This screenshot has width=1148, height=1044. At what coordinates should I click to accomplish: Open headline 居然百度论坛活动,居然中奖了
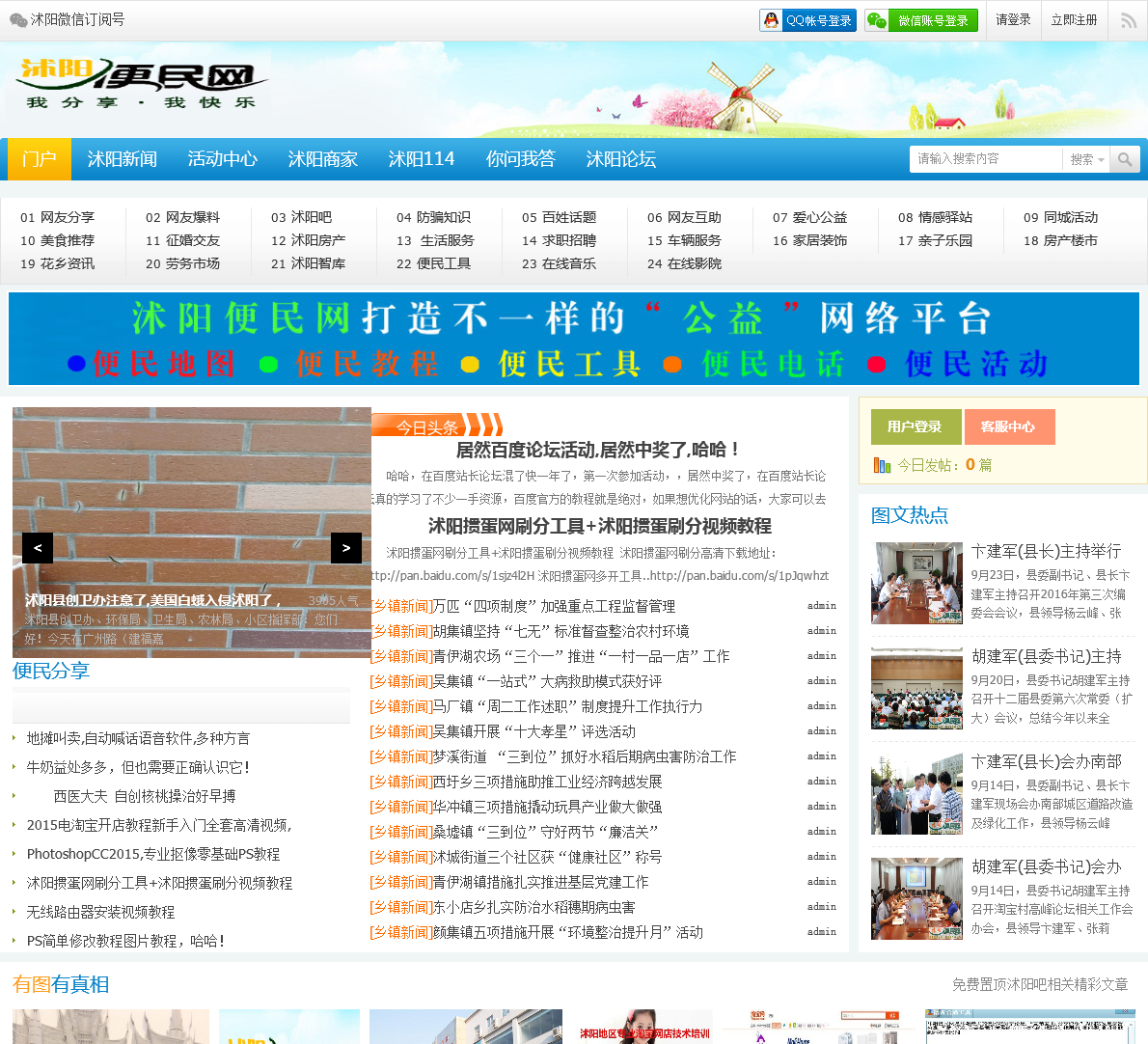tap(597, 450)
